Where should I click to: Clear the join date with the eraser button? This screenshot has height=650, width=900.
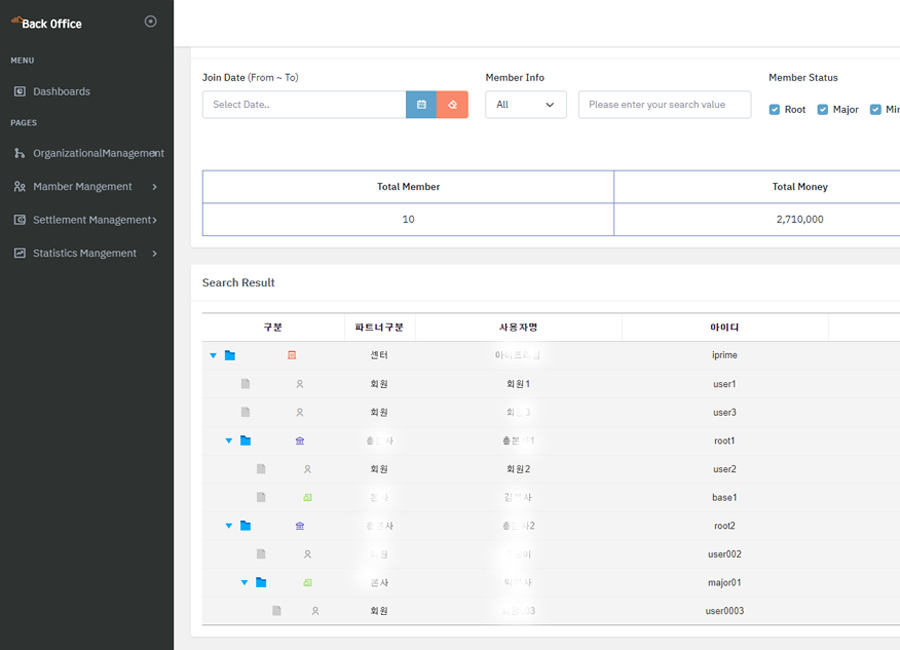click(452, 105)
